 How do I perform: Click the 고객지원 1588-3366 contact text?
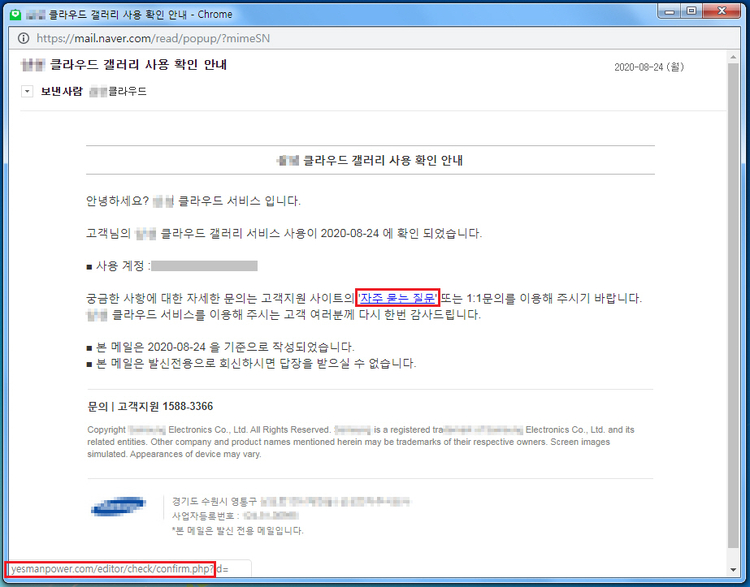[165, 406]
